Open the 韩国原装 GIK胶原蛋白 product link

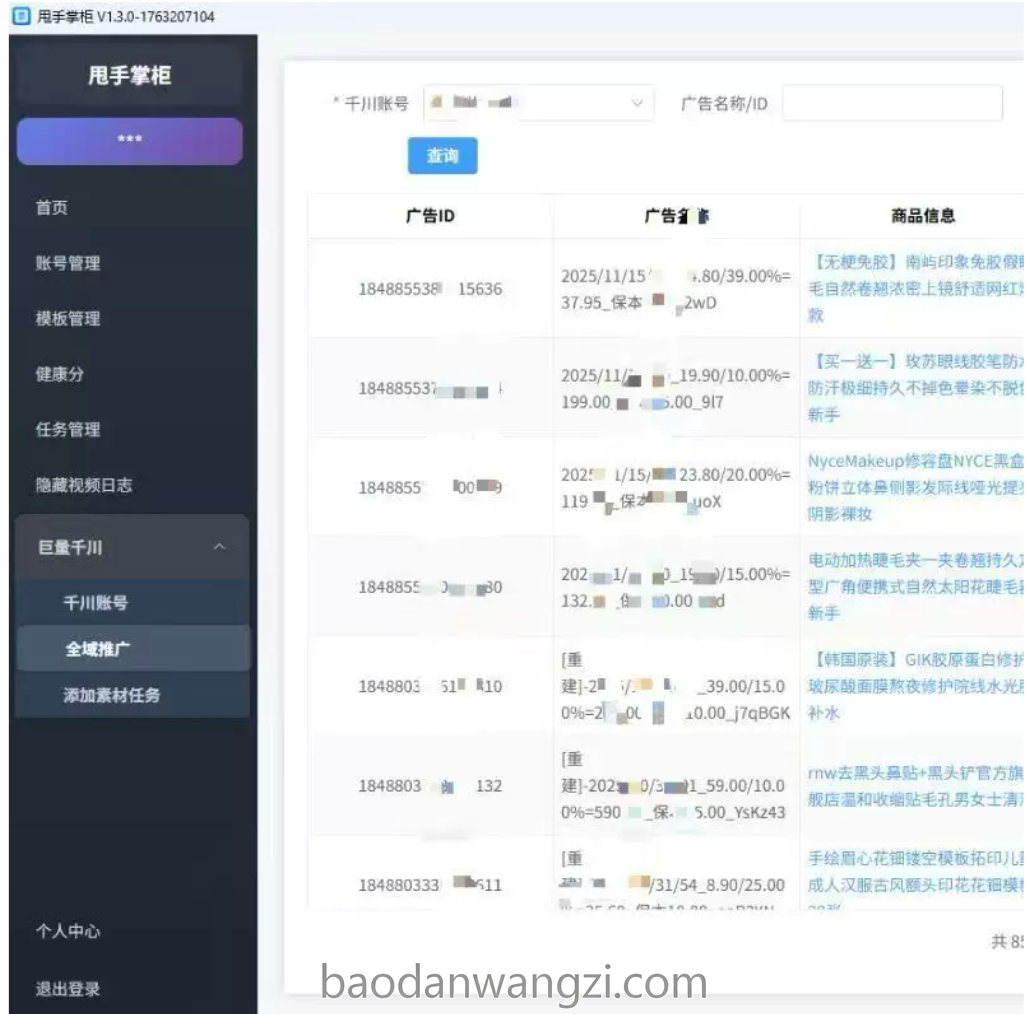915,686
